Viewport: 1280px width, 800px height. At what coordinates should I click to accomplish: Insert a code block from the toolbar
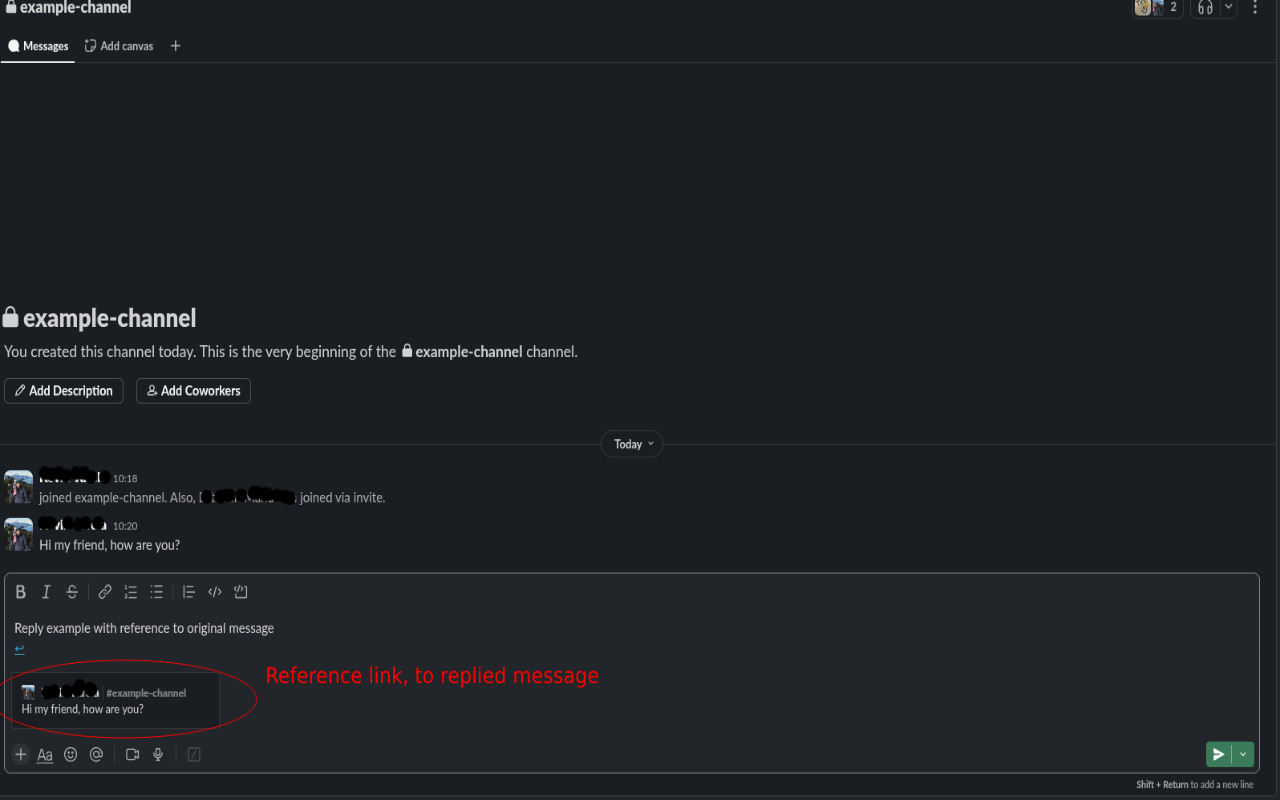coord(241,592)
